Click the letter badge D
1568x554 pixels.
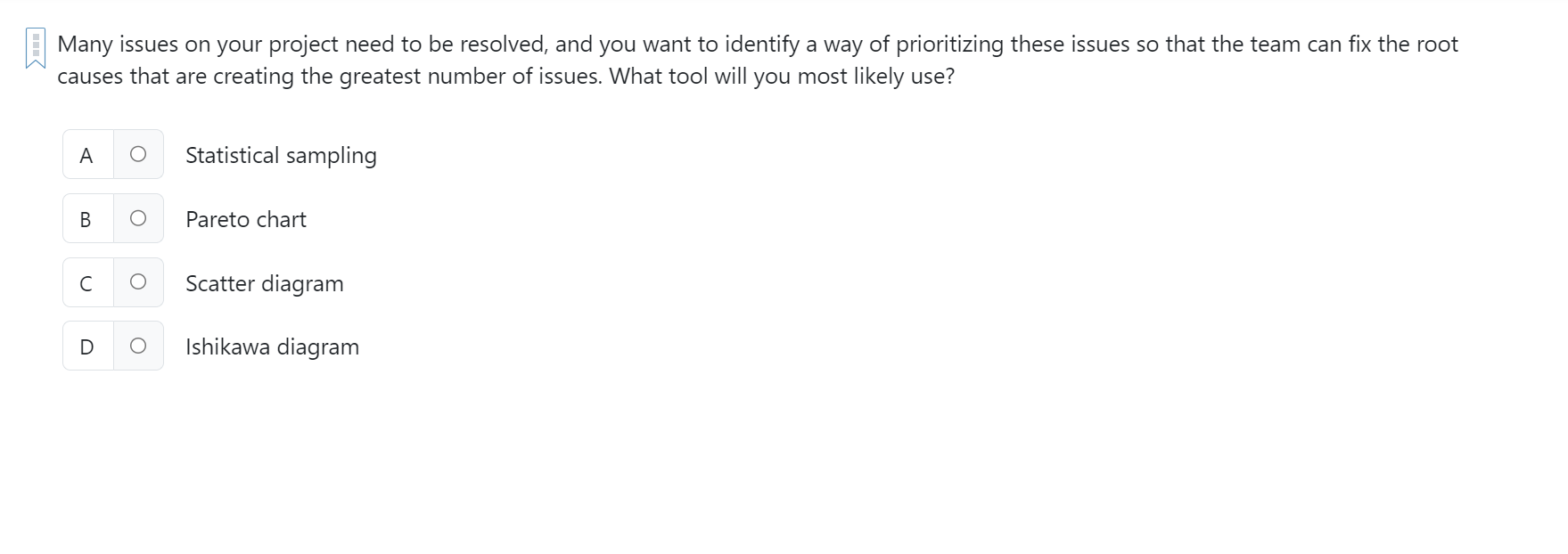pos(86,346)
